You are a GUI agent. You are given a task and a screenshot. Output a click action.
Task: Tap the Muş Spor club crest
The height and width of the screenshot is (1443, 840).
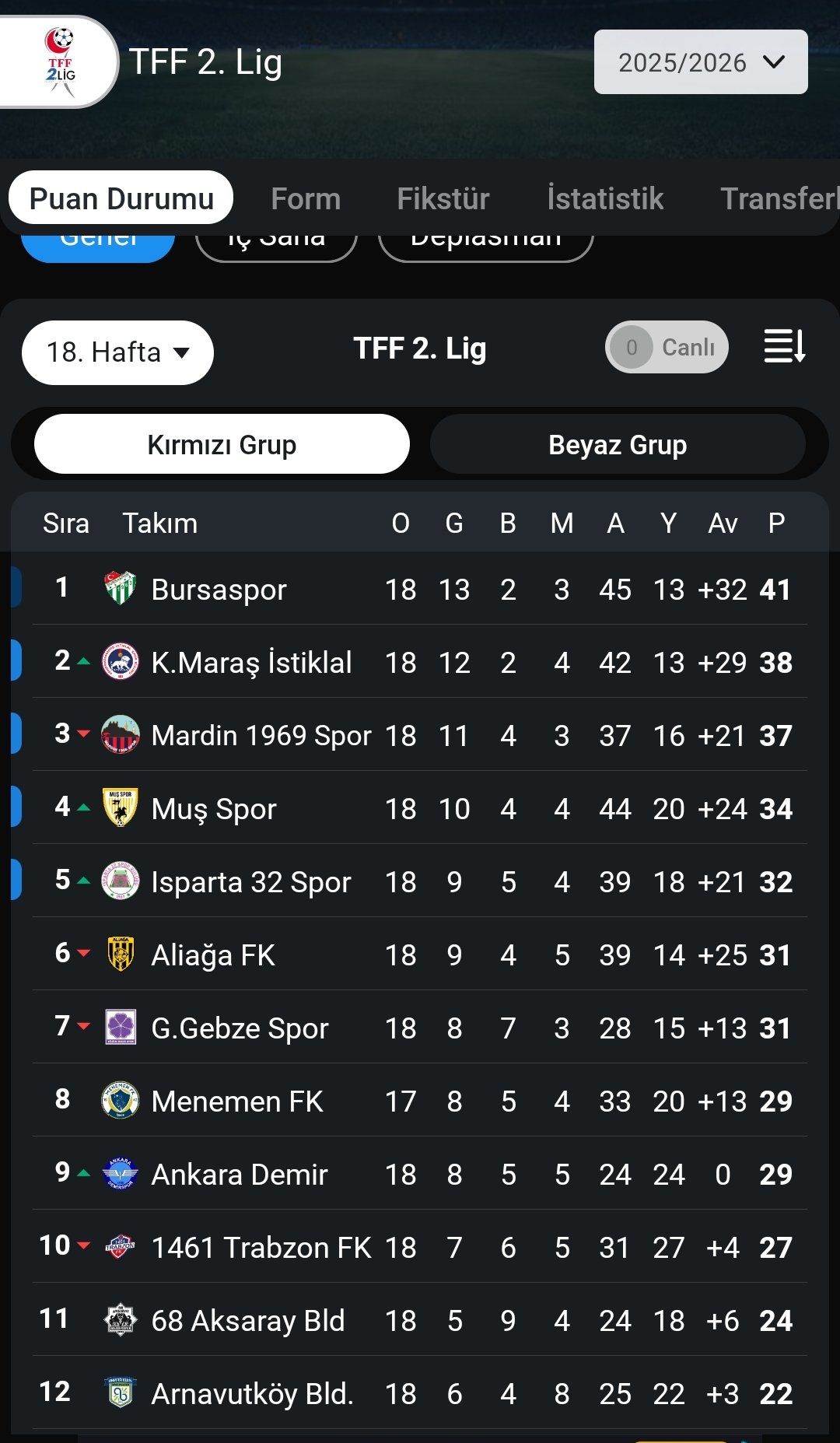tap(121, 808)
